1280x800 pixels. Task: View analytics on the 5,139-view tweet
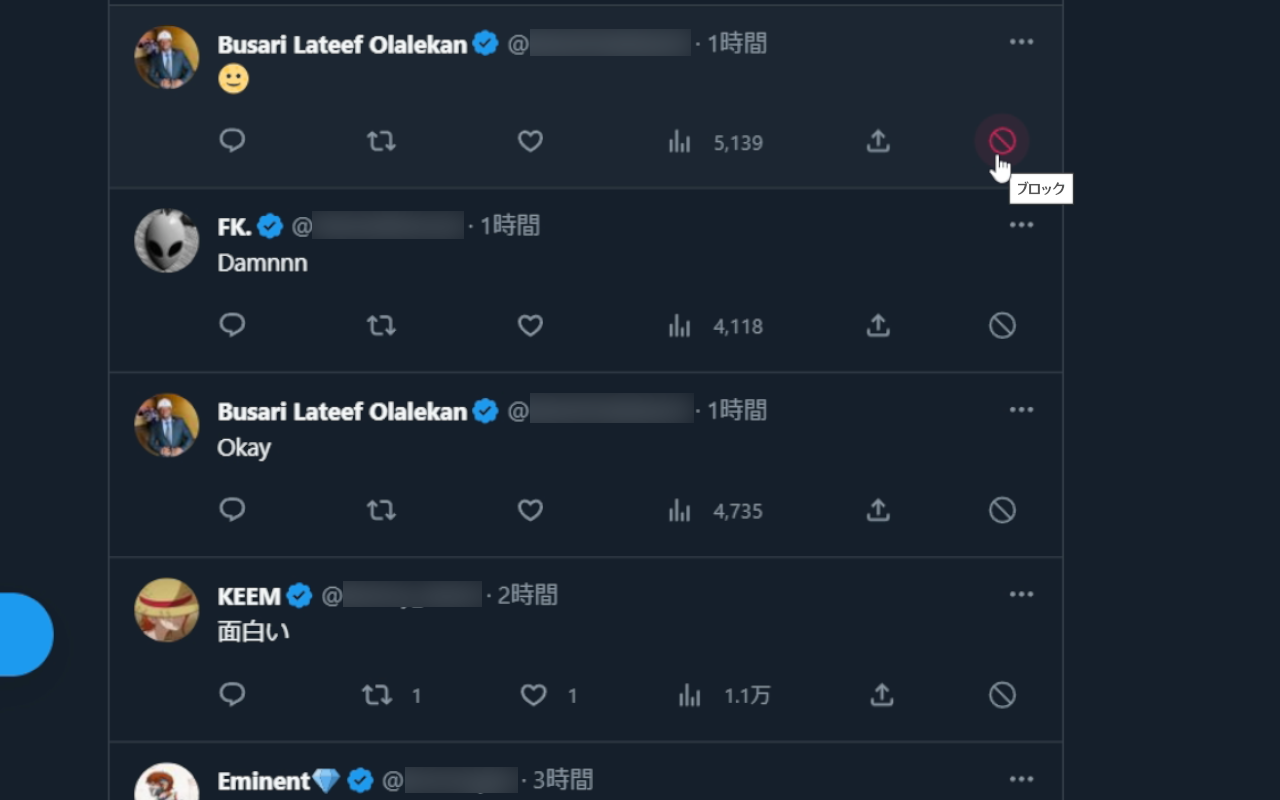click(x=680, y=142)
